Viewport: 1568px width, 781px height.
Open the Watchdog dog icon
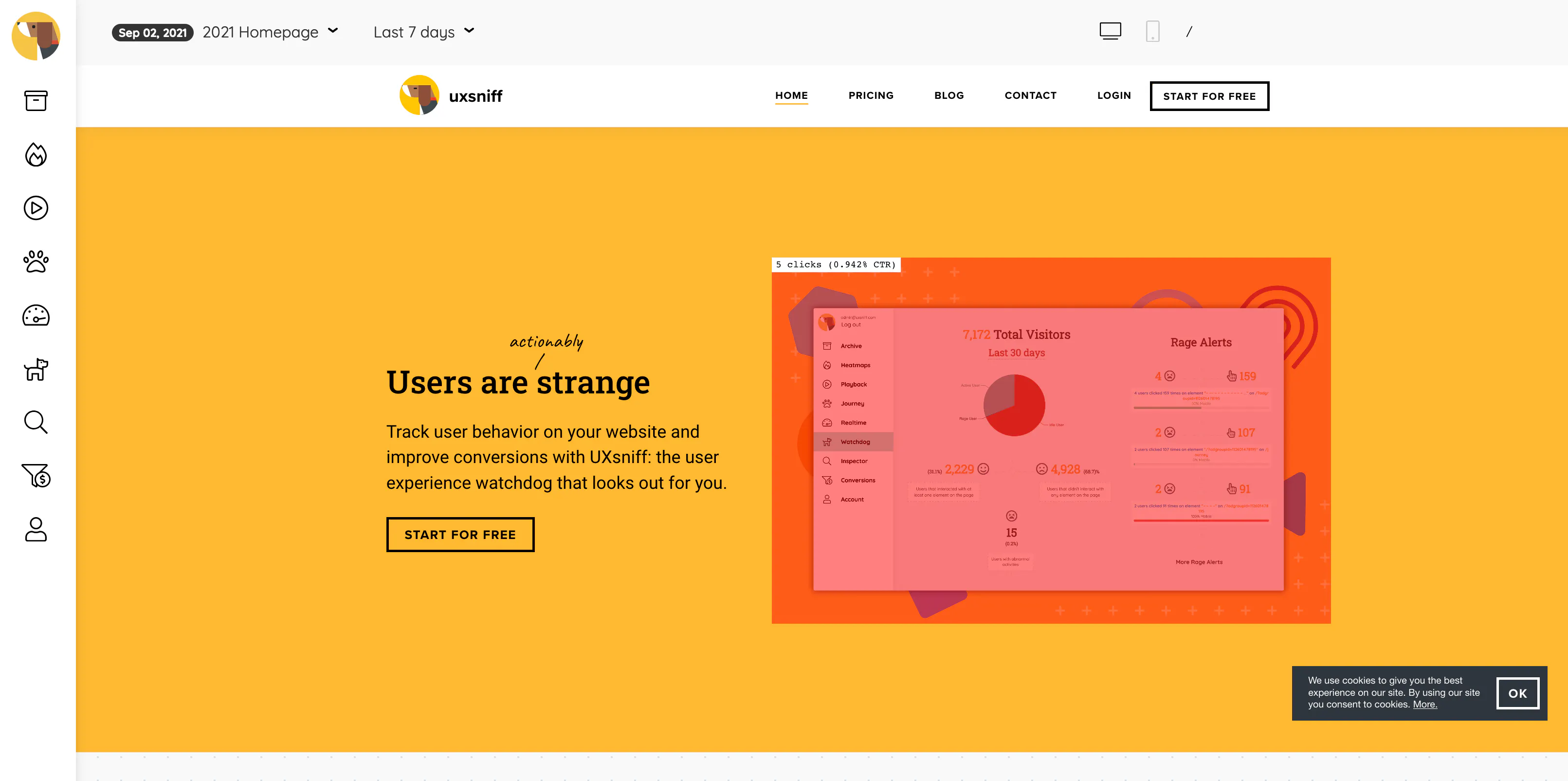click(36, 369)
